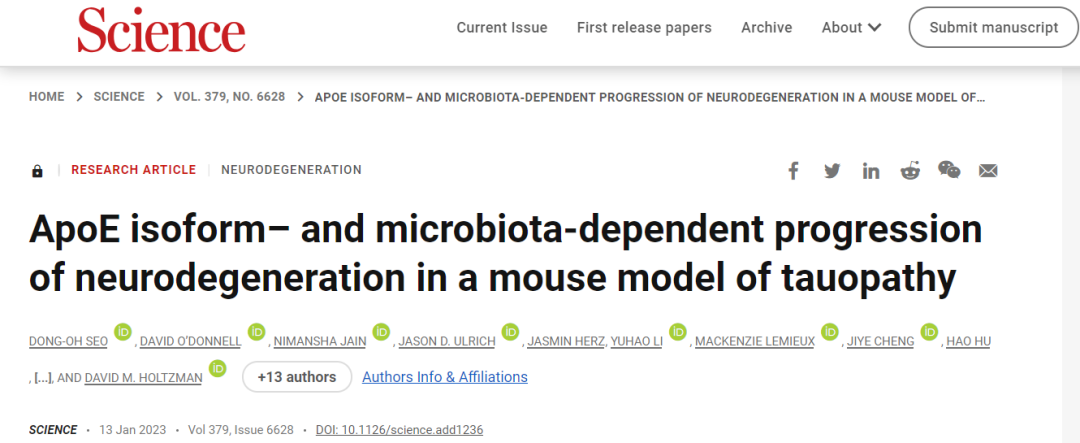Follow the DOI 10.1126/science.add1236 link
Image resolution: width=1080 pixels, height=443 pixels.
(399, 430)
